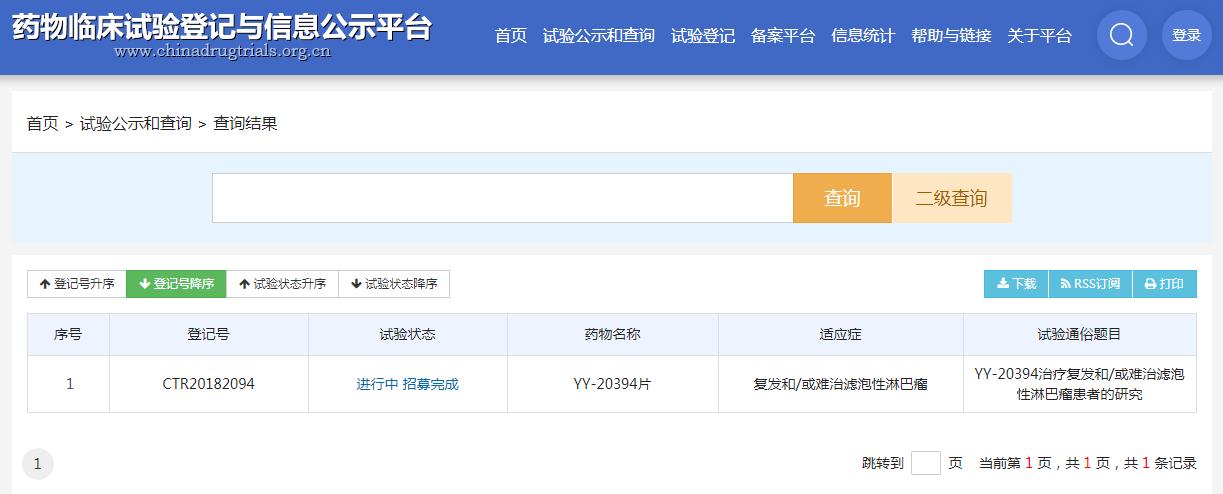Click the 登录 login button

[x=1186, y=36]
